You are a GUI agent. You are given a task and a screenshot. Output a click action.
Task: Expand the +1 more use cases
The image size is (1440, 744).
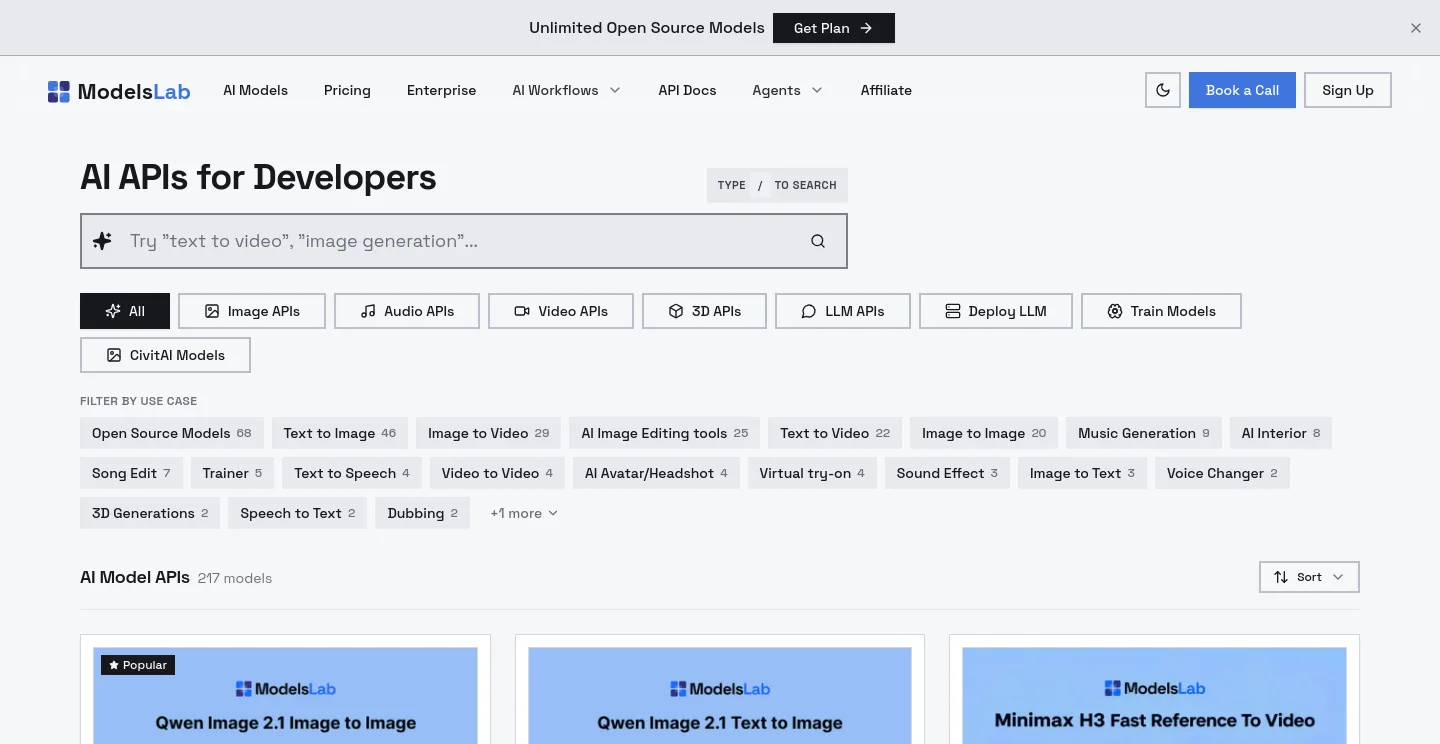pyautogui.click(x=524, y=513)
